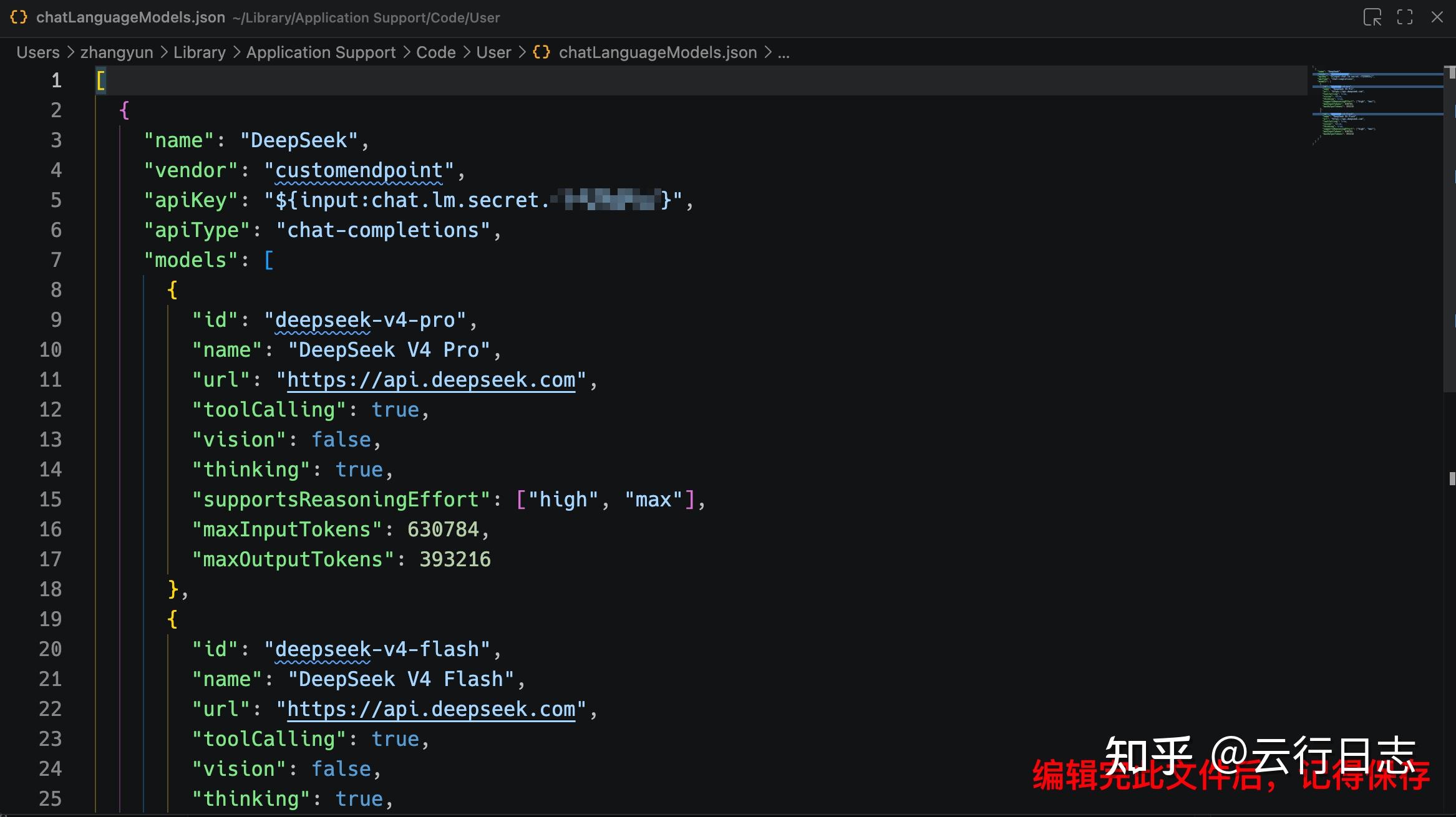This screenshot has width=1456, height=817.
Task: Click the 393216 maxOutputTokens number
Action: (455, 559)
